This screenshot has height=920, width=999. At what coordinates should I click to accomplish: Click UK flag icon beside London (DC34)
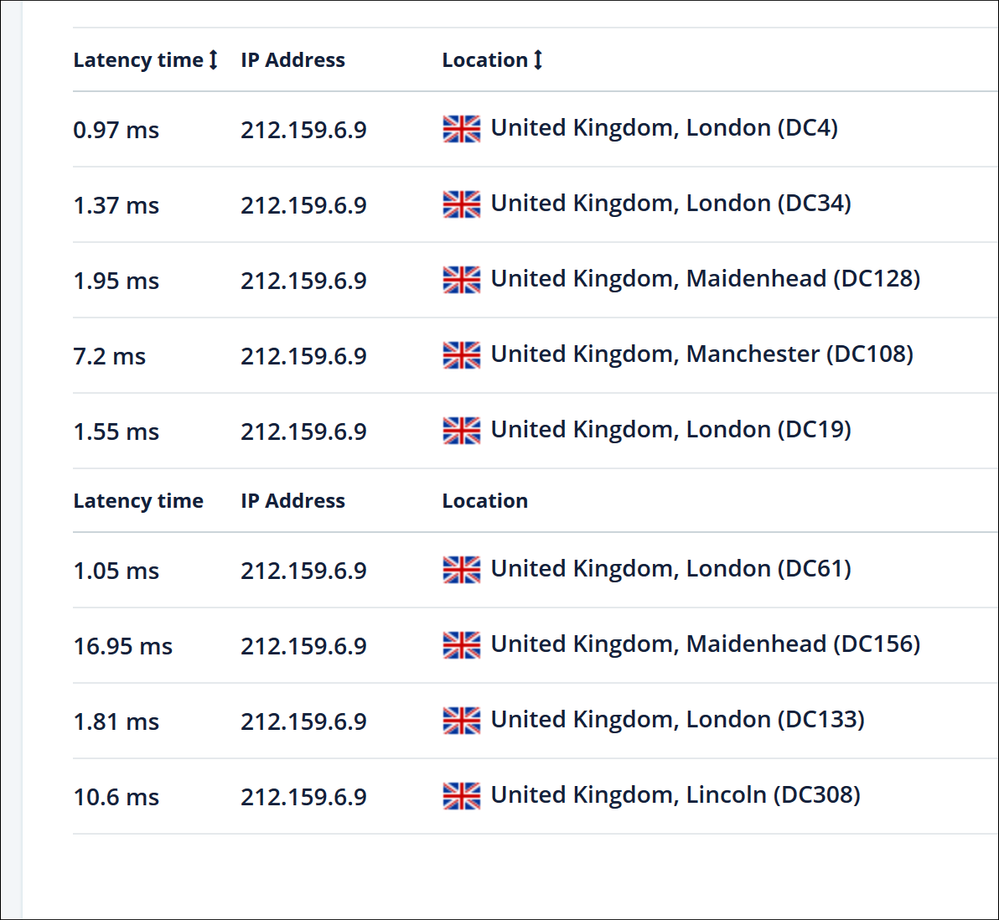[461, 204]
